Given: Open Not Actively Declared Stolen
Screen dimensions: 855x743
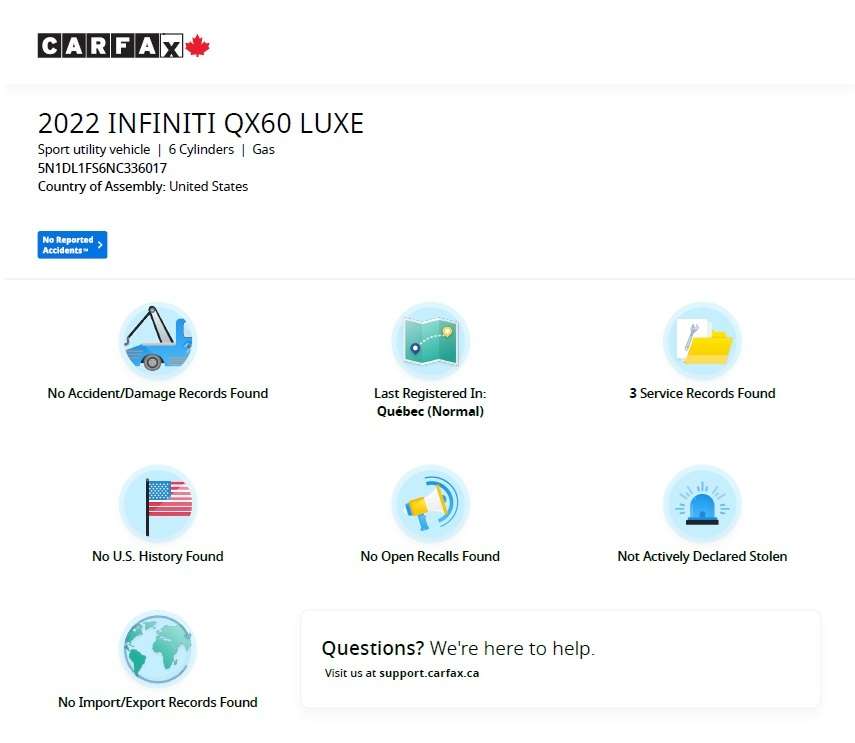Looking at the screenshot, I should (x=702, y=556).
